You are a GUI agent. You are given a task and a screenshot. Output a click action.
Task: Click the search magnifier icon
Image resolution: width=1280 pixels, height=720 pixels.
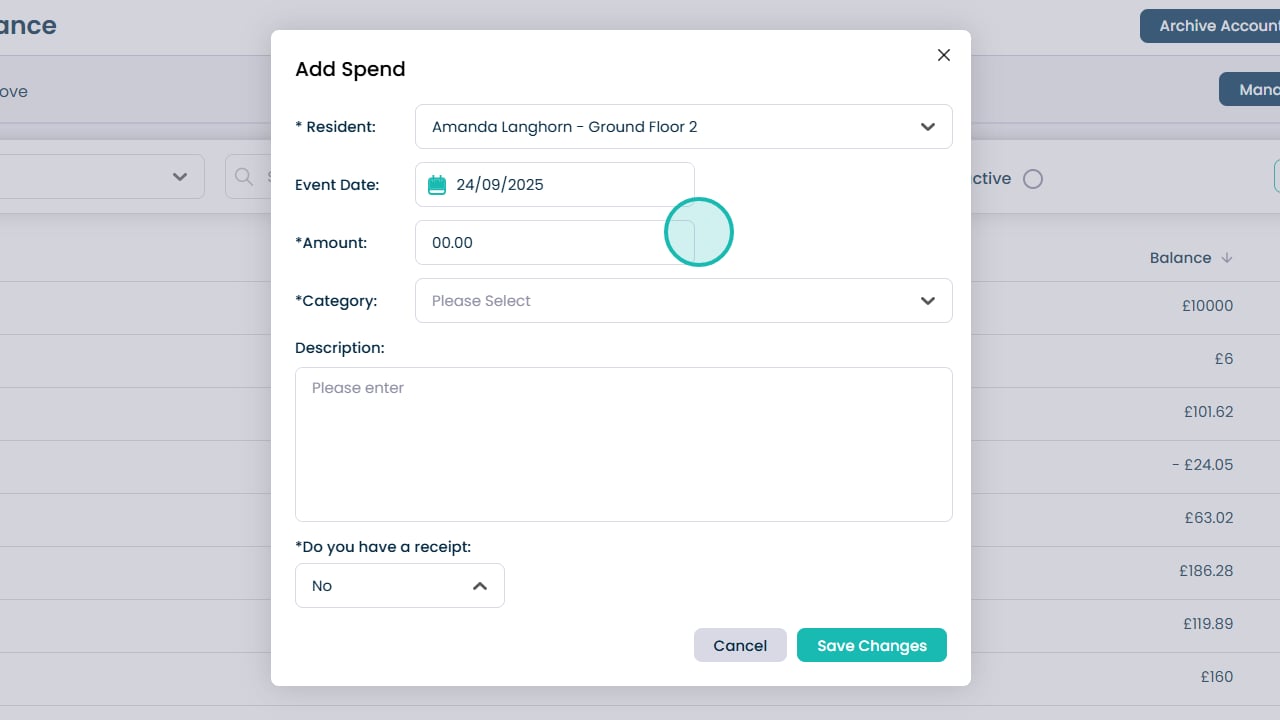pyautogui.click(x=243, y=177)
